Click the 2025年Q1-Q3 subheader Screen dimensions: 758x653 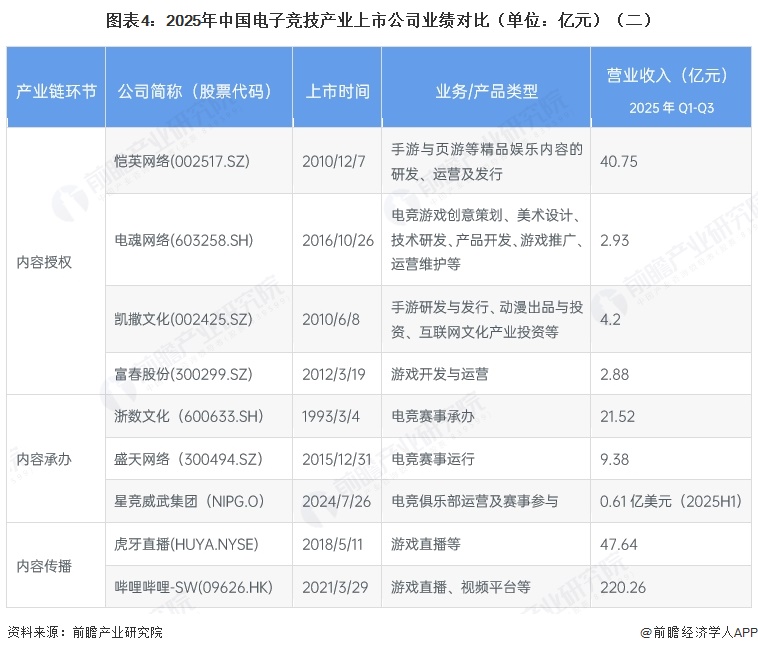click(x=671, y=107)
